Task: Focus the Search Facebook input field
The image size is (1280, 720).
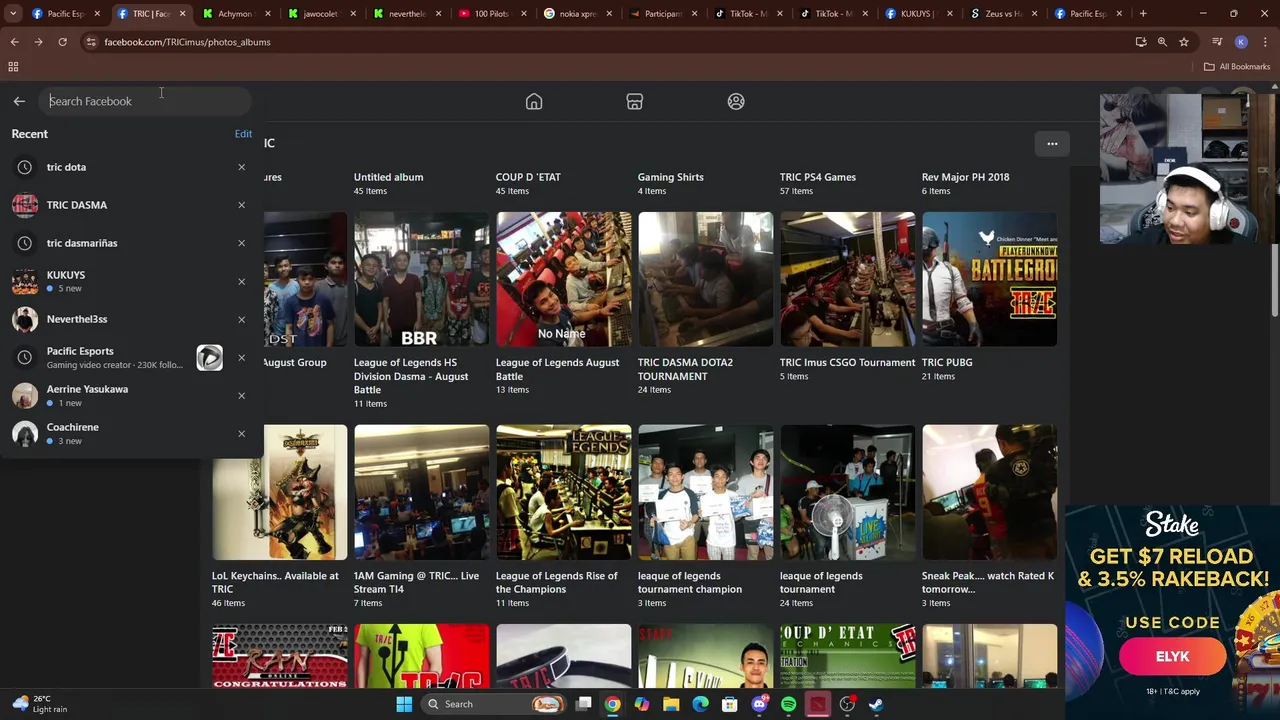Action: coord(145,101)
